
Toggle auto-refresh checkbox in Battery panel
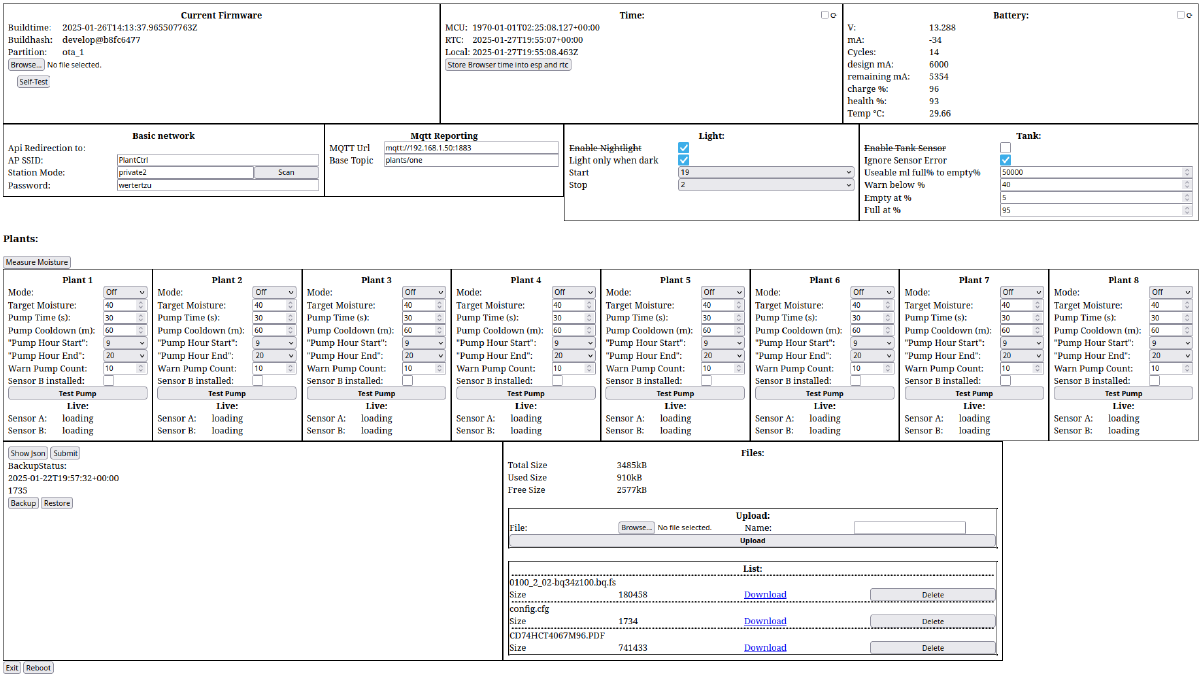(1181, 15)
